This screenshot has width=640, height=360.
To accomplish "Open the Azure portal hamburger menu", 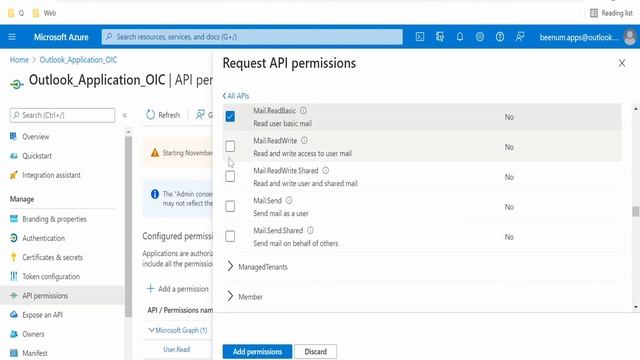I will click(x=12, y=37).
